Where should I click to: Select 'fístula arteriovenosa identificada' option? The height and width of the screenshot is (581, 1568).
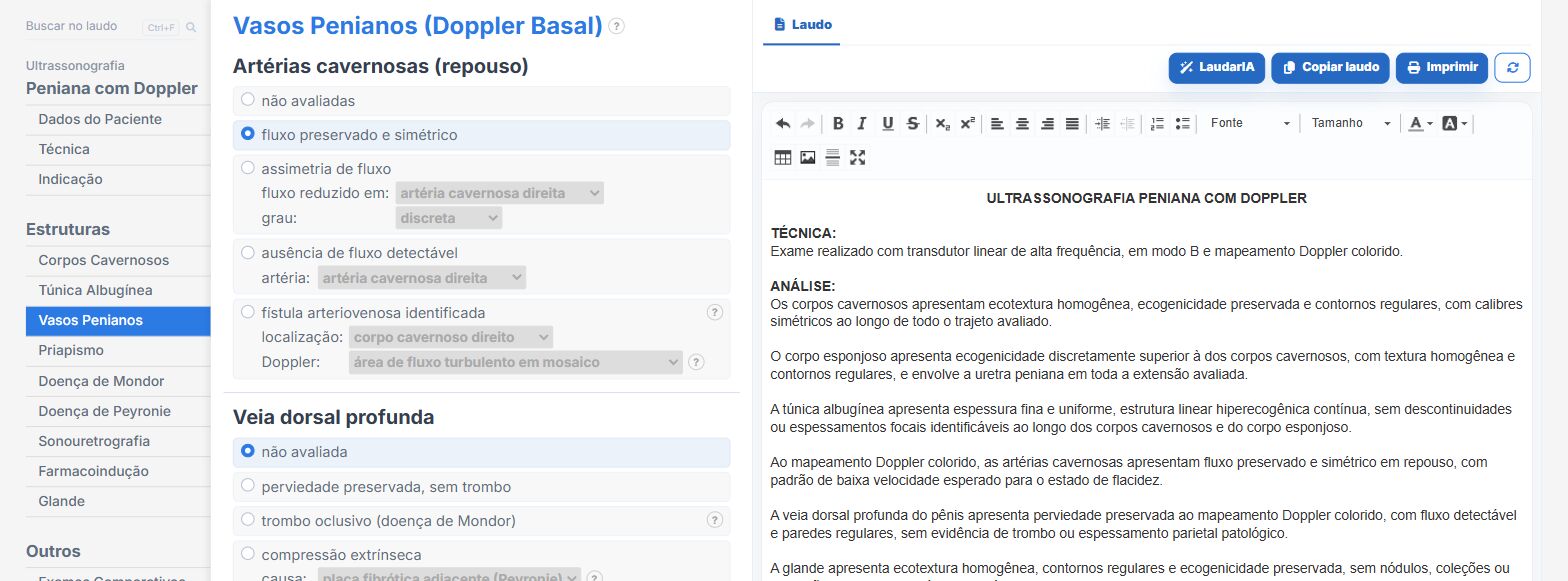pos(248,313)
